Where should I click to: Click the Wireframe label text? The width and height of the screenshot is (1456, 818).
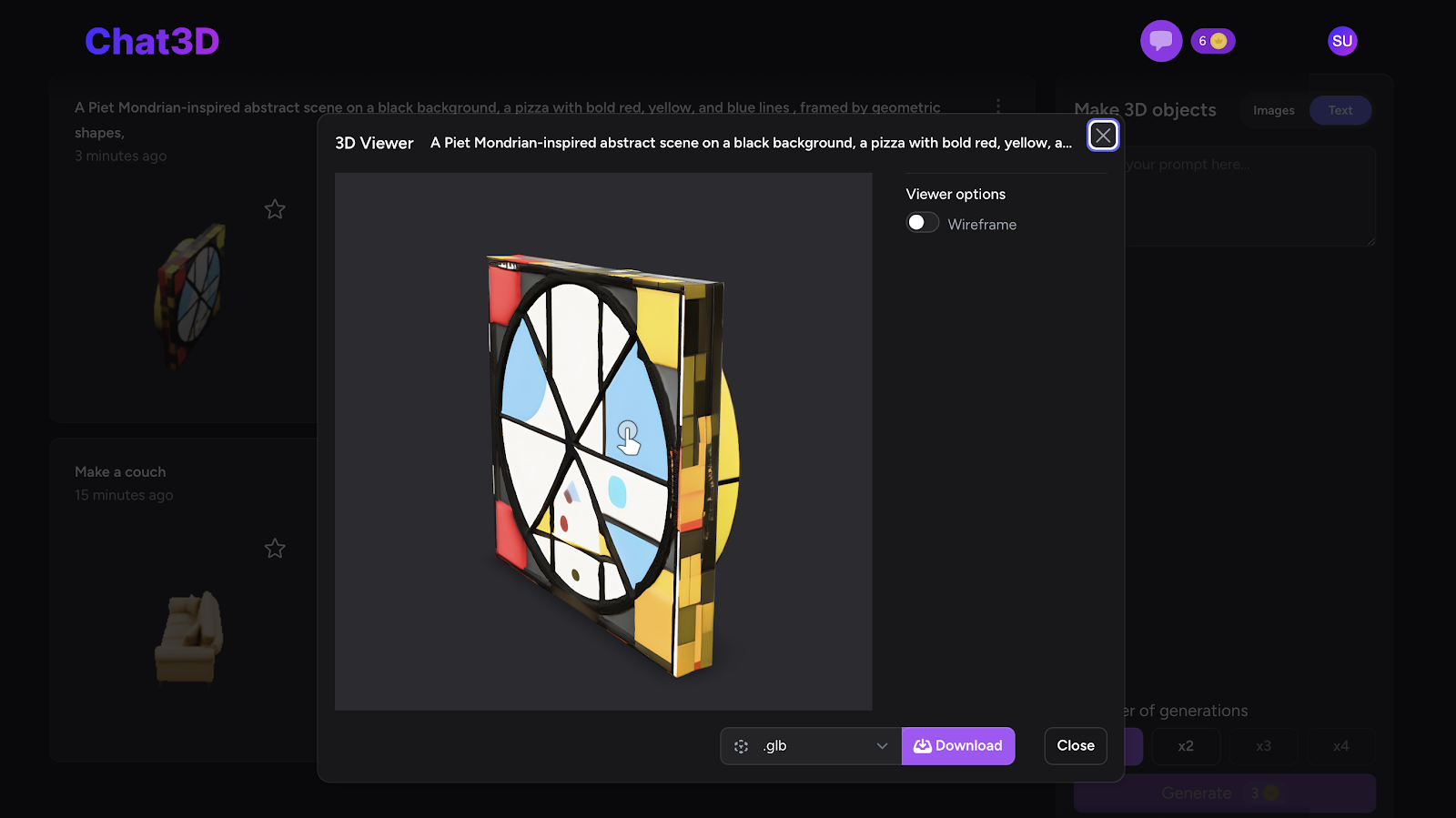pos(982,225)
